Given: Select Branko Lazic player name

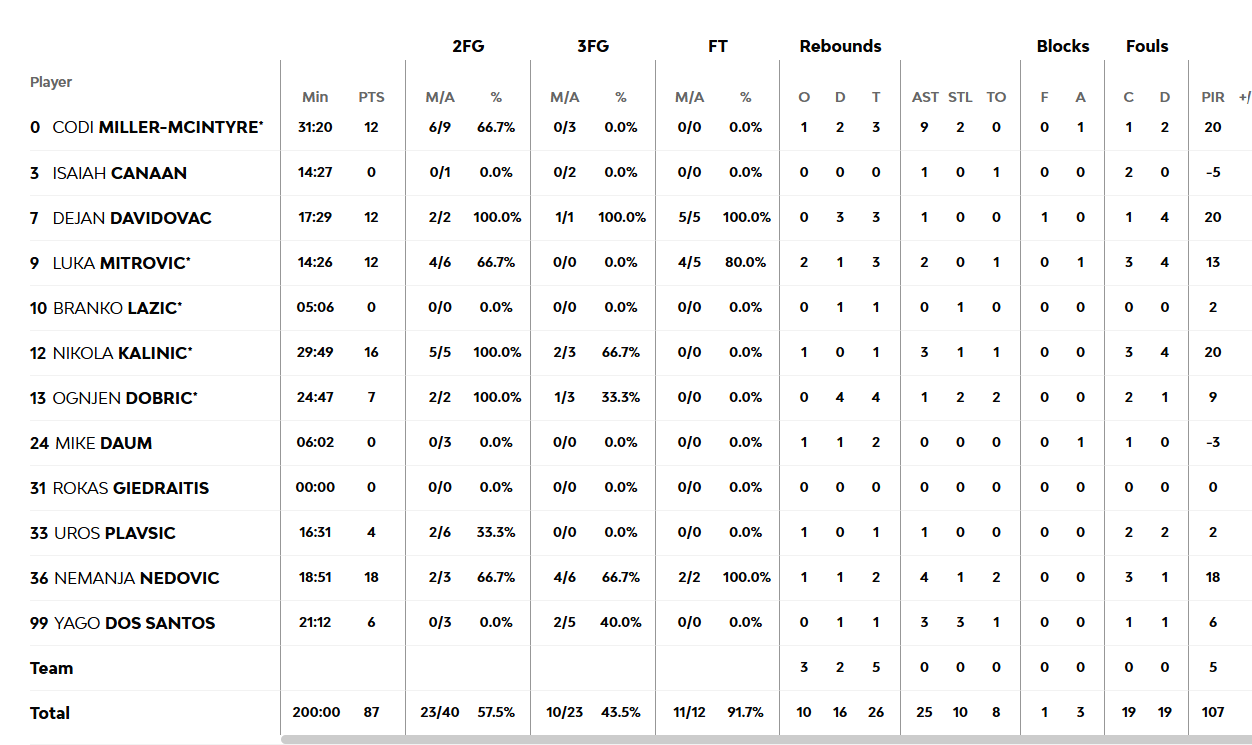Looking at the screenshot, I should [116, 308].
